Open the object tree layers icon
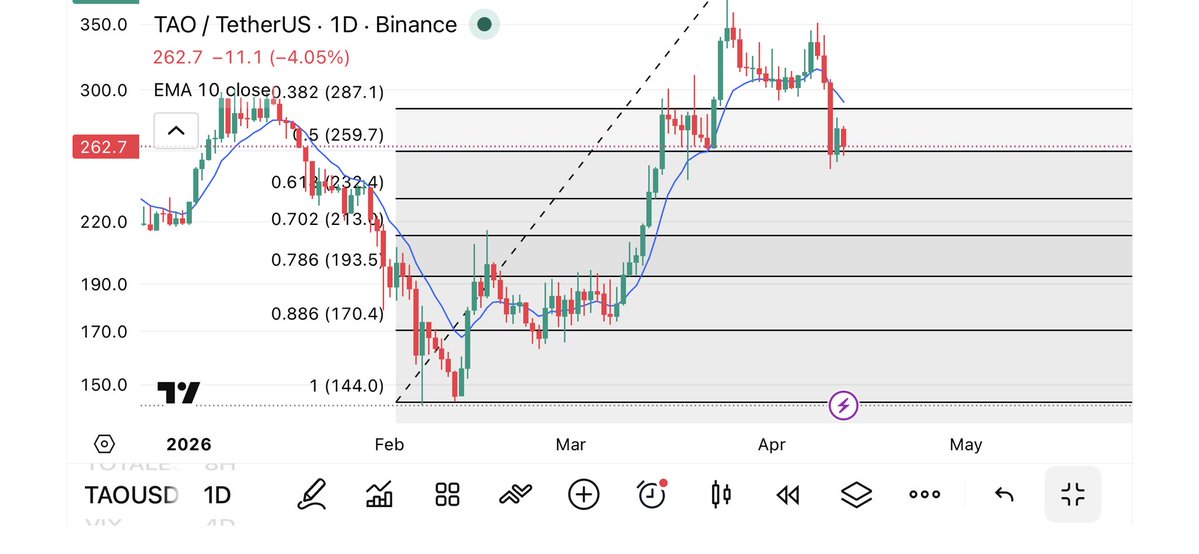The height and width of the screenshot is (554, 1199). (856, 494)
